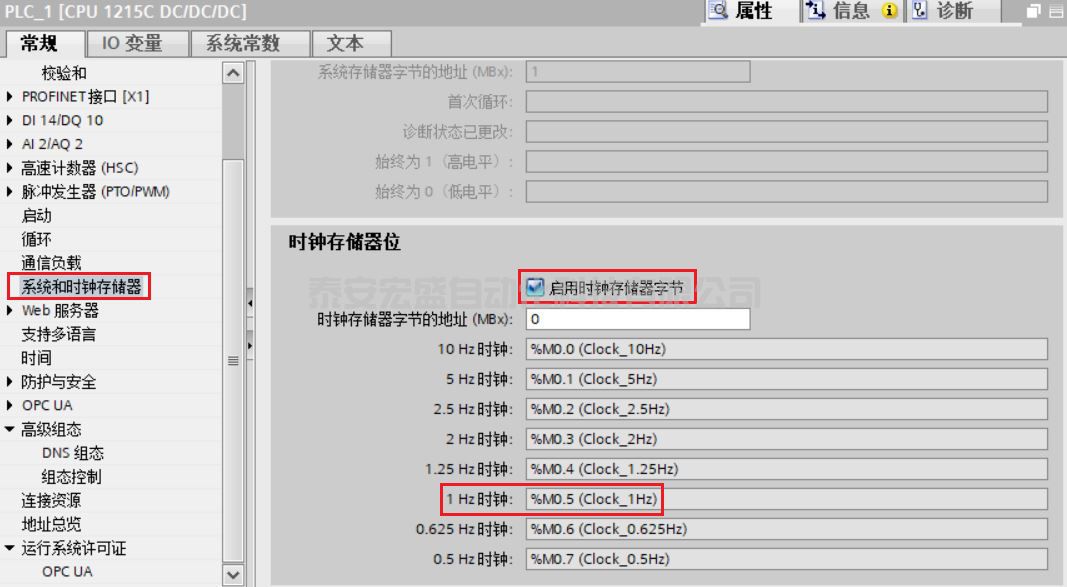Screen dimensions: 1067x587
Task: Select DNS 组态 in the tree
Action: coord(72,453)
